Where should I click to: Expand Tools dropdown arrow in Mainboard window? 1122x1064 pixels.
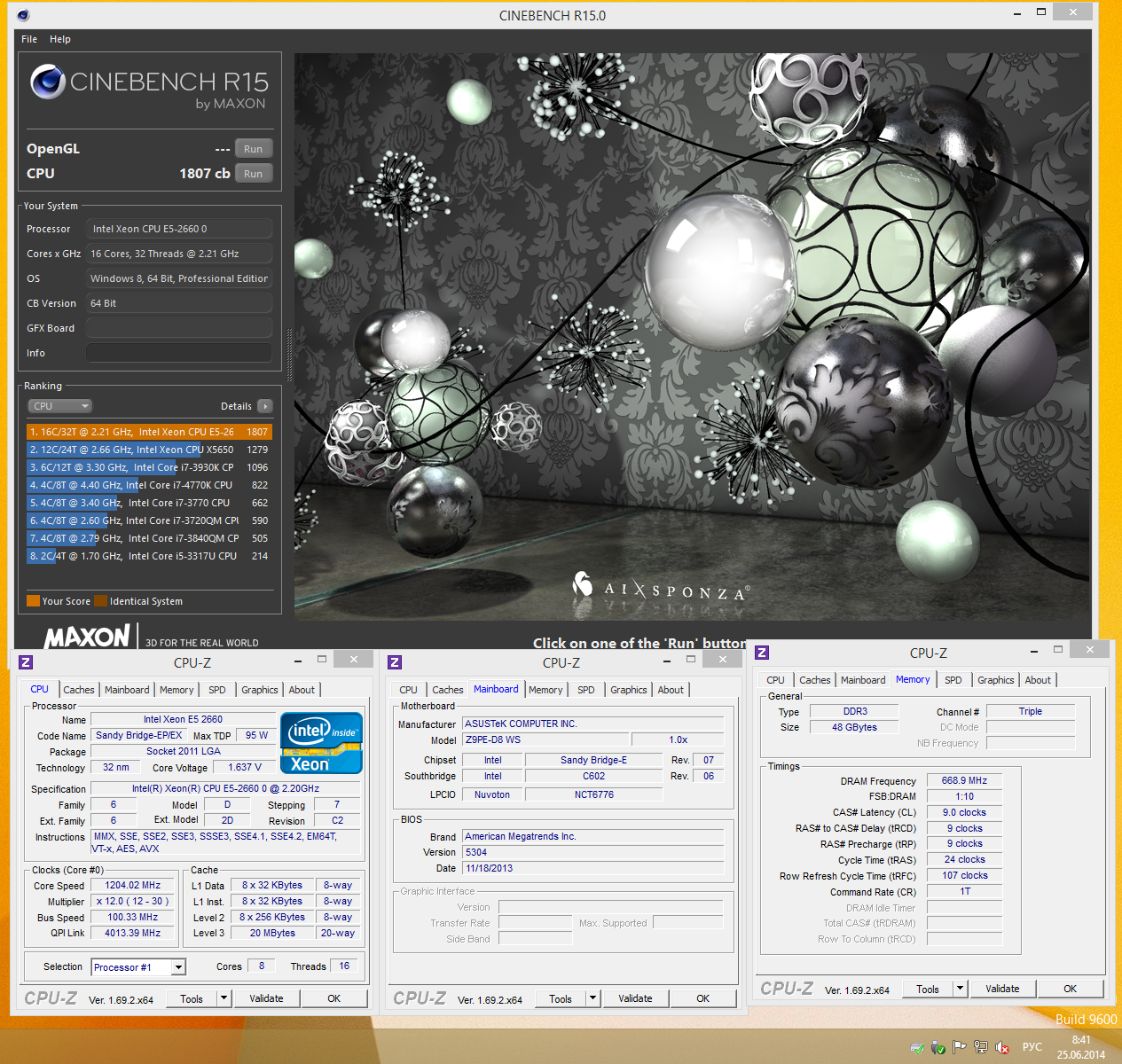(x=593, y=998)
